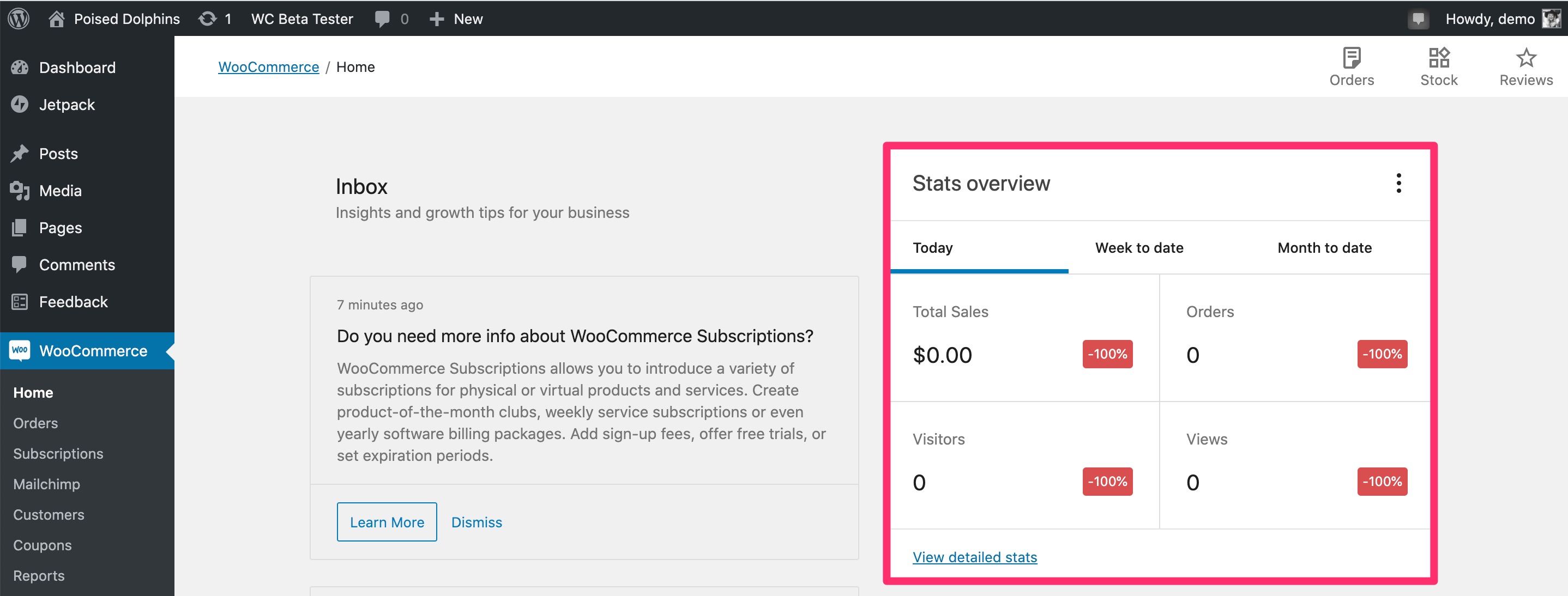Open the Reviews star icon

[x=1526, y=58]
